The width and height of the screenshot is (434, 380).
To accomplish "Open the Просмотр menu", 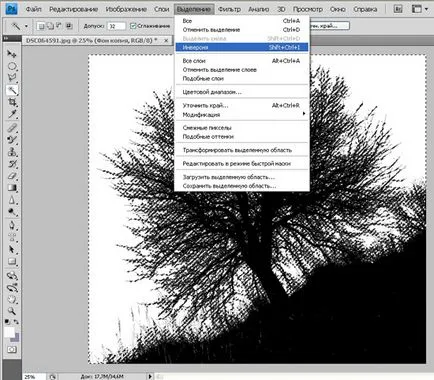I will 308,9.
